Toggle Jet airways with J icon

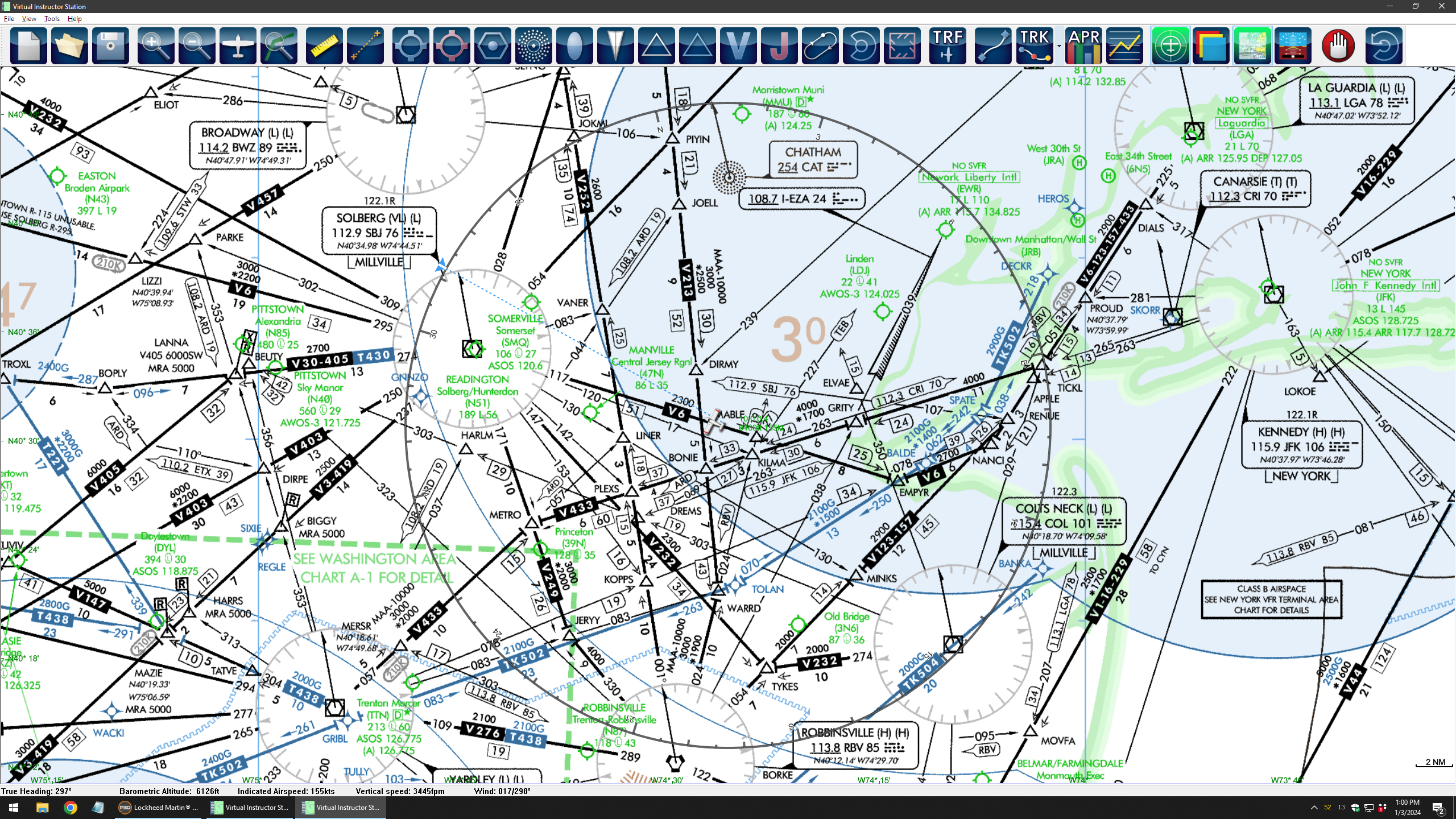[x=779, y=45]
